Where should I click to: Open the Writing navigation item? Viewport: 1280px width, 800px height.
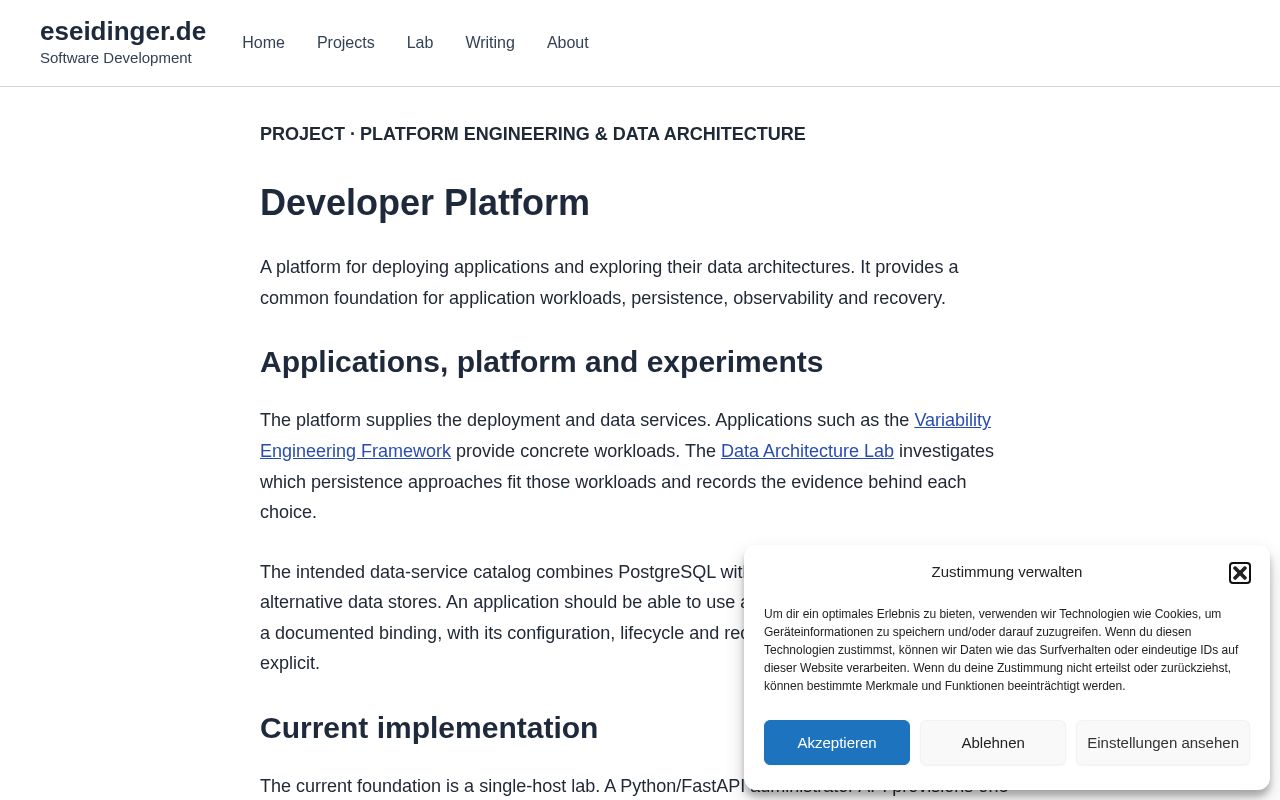pyautogui.click(x=490, y=43)
